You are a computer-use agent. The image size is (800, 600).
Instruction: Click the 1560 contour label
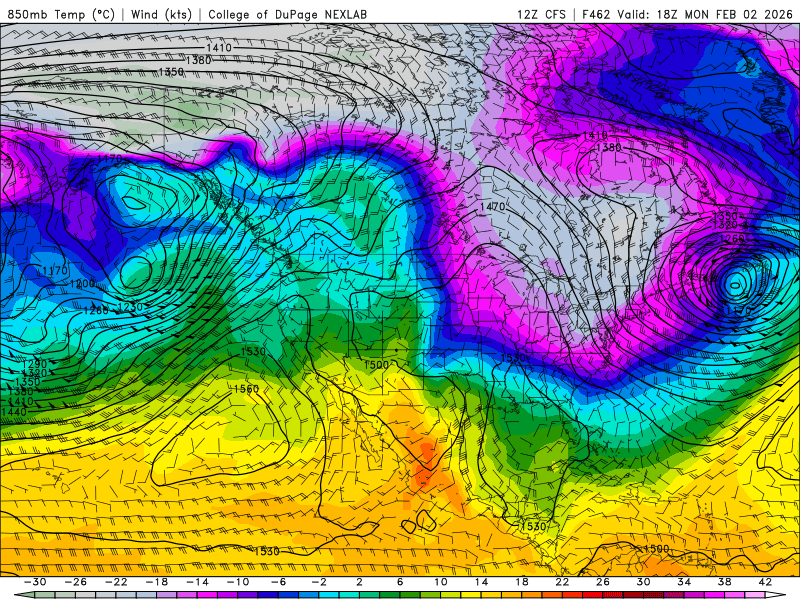pyautogui.click(x=246, y=389)
